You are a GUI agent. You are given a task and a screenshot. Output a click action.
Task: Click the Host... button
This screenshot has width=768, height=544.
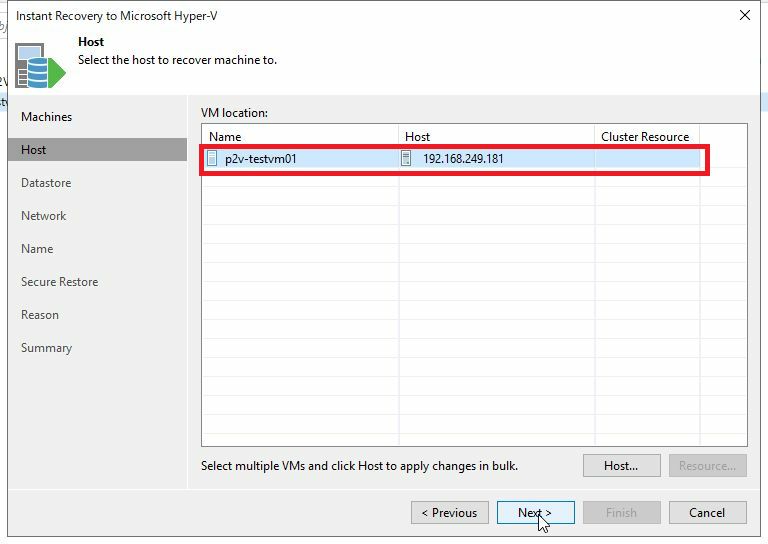(x=621, y=466)
